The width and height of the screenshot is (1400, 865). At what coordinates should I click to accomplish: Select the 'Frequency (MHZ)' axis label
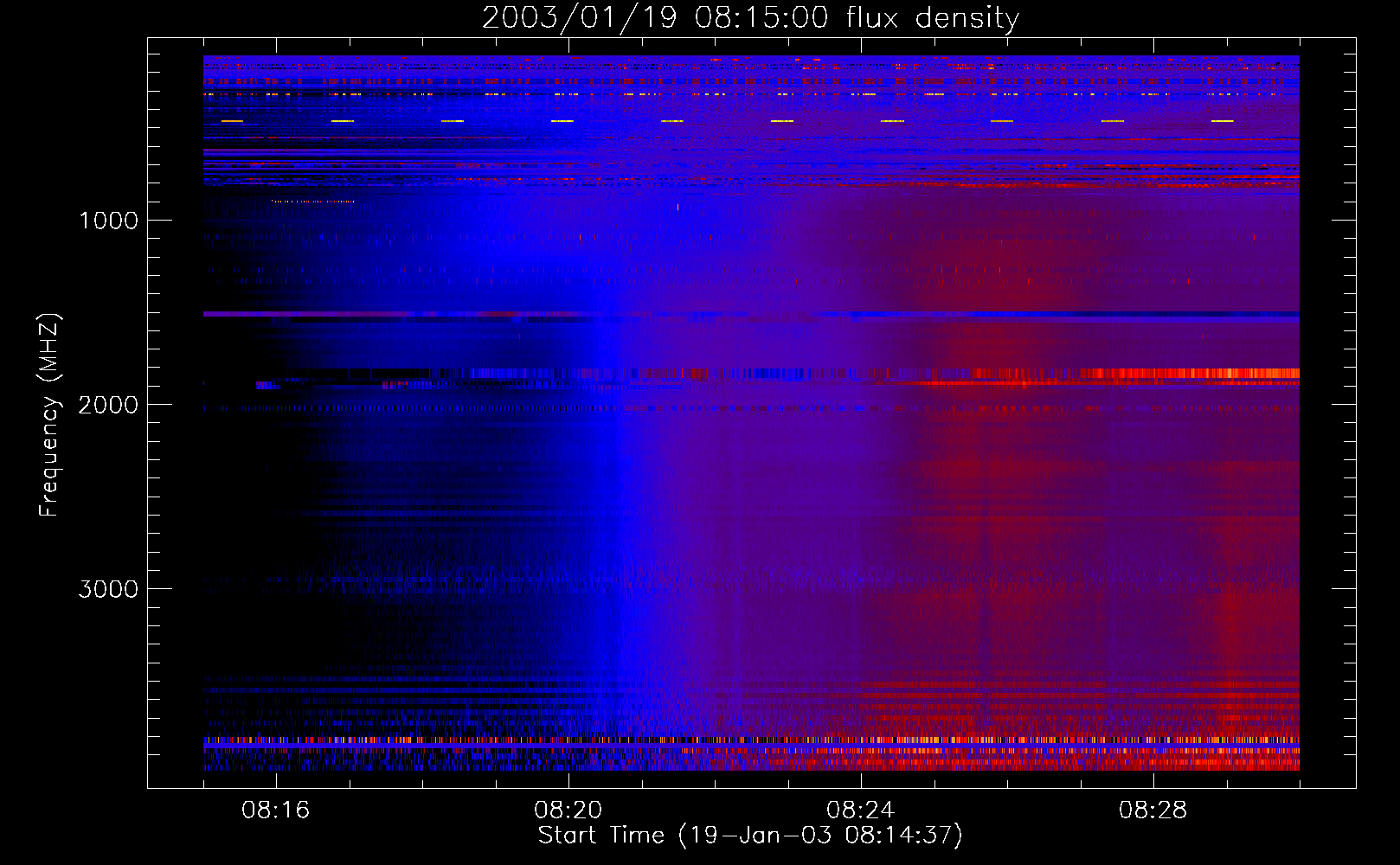pos(49,415)
